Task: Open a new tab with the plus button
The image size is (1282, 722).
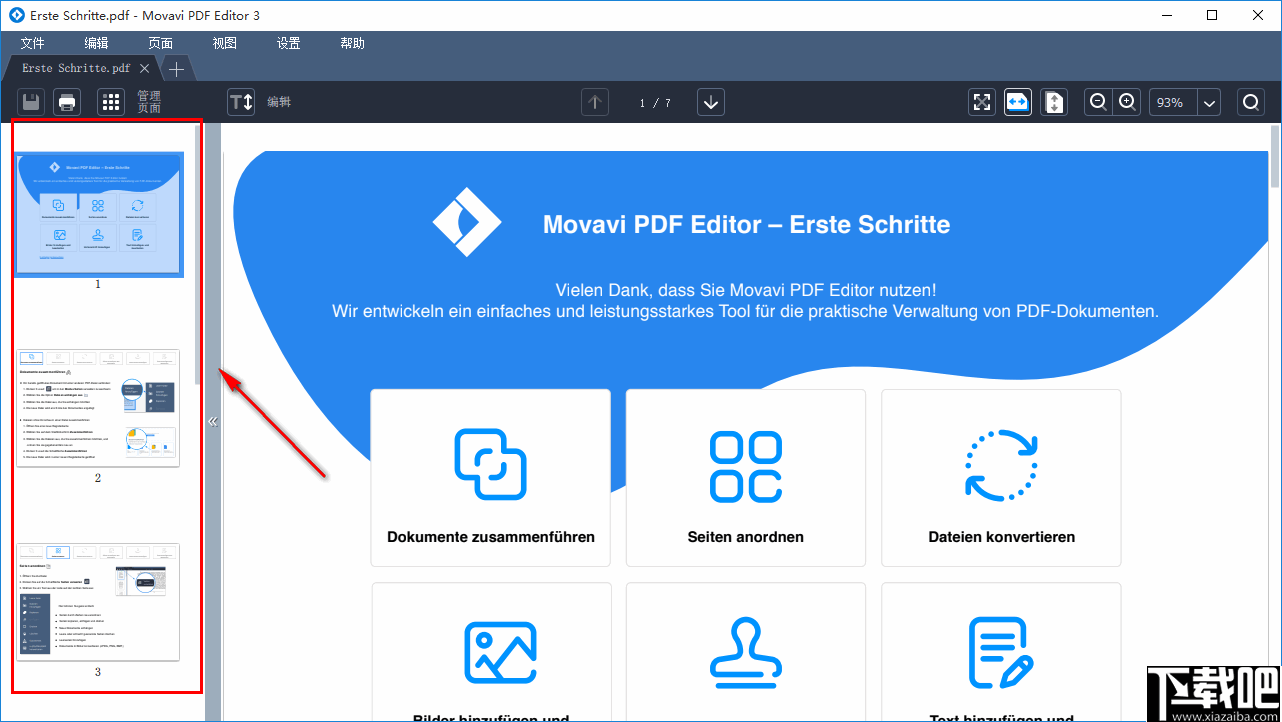Action: coord(175,68)
